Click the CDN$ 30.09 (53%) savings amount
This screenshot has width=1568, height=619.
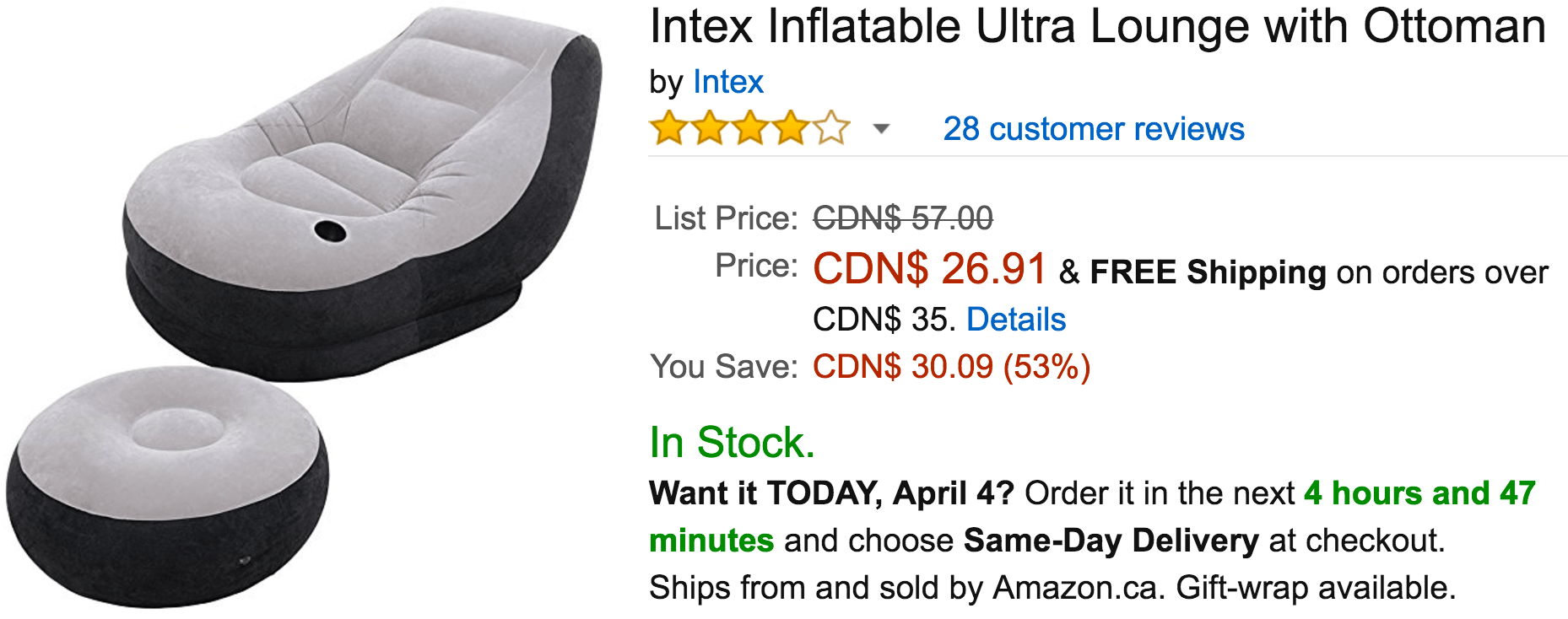(951, 367)
